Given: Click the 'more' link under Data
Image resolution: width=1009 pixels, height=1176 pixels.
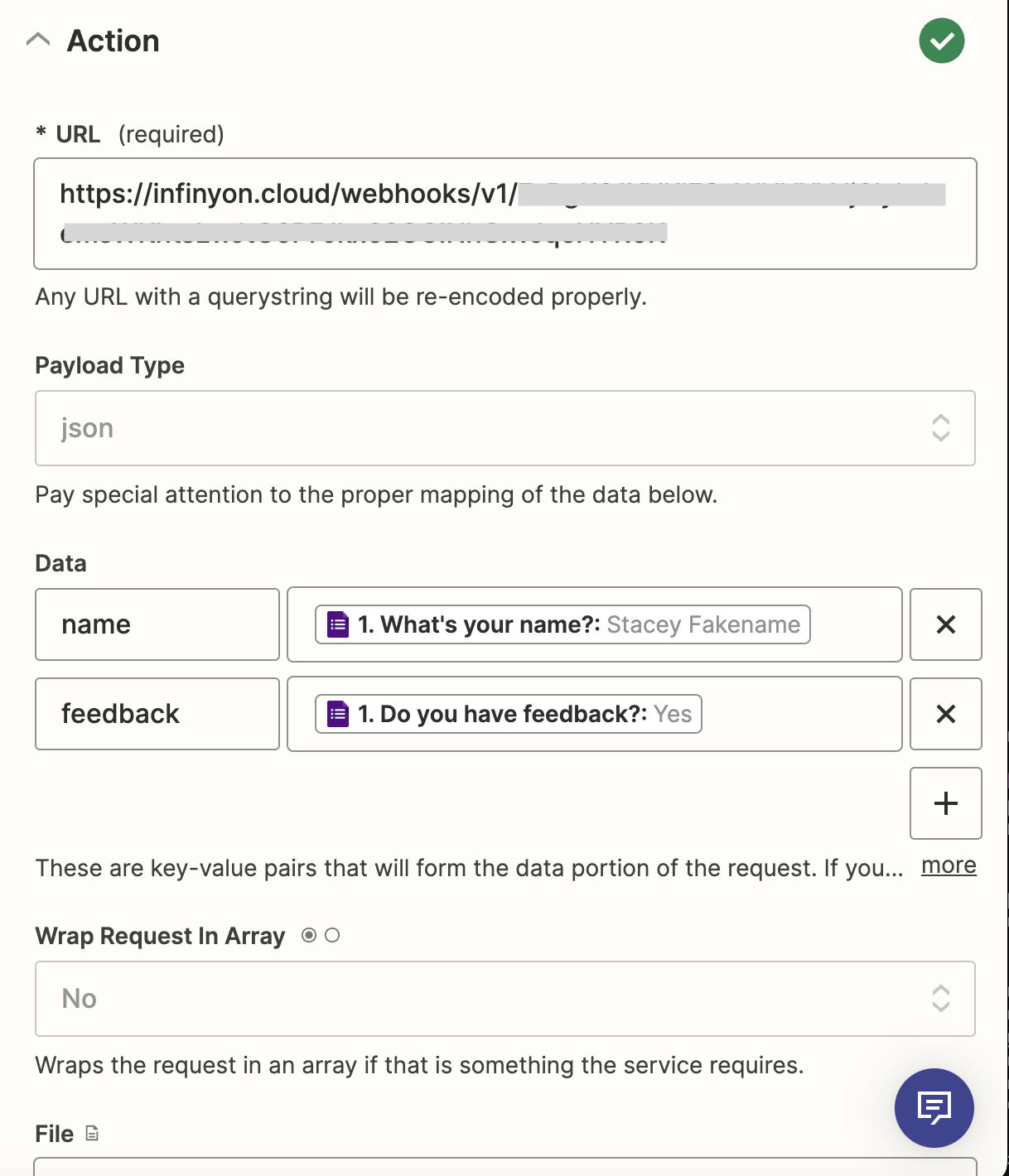Looking at the screenshot, I should pyautogui.click(x=949, y=865).
